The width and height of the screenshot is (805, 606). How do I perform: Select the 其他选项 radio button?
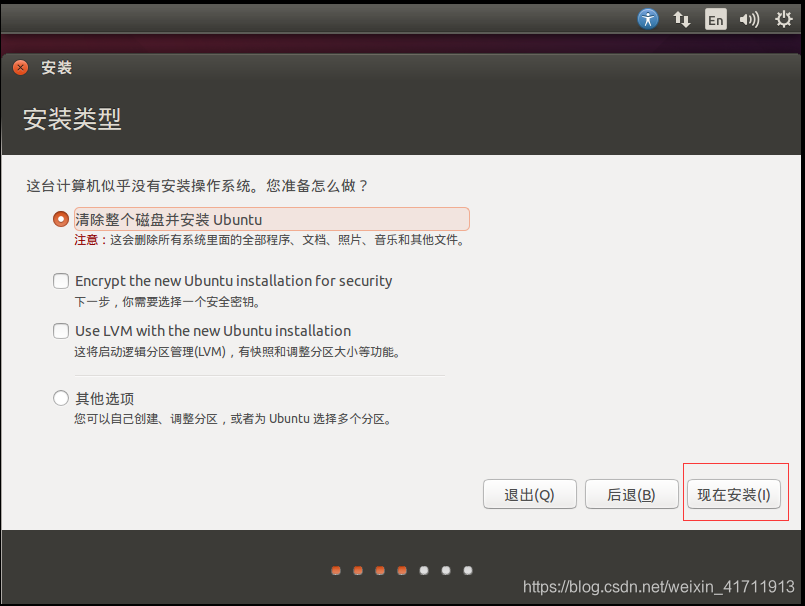[x=61, y=398]
